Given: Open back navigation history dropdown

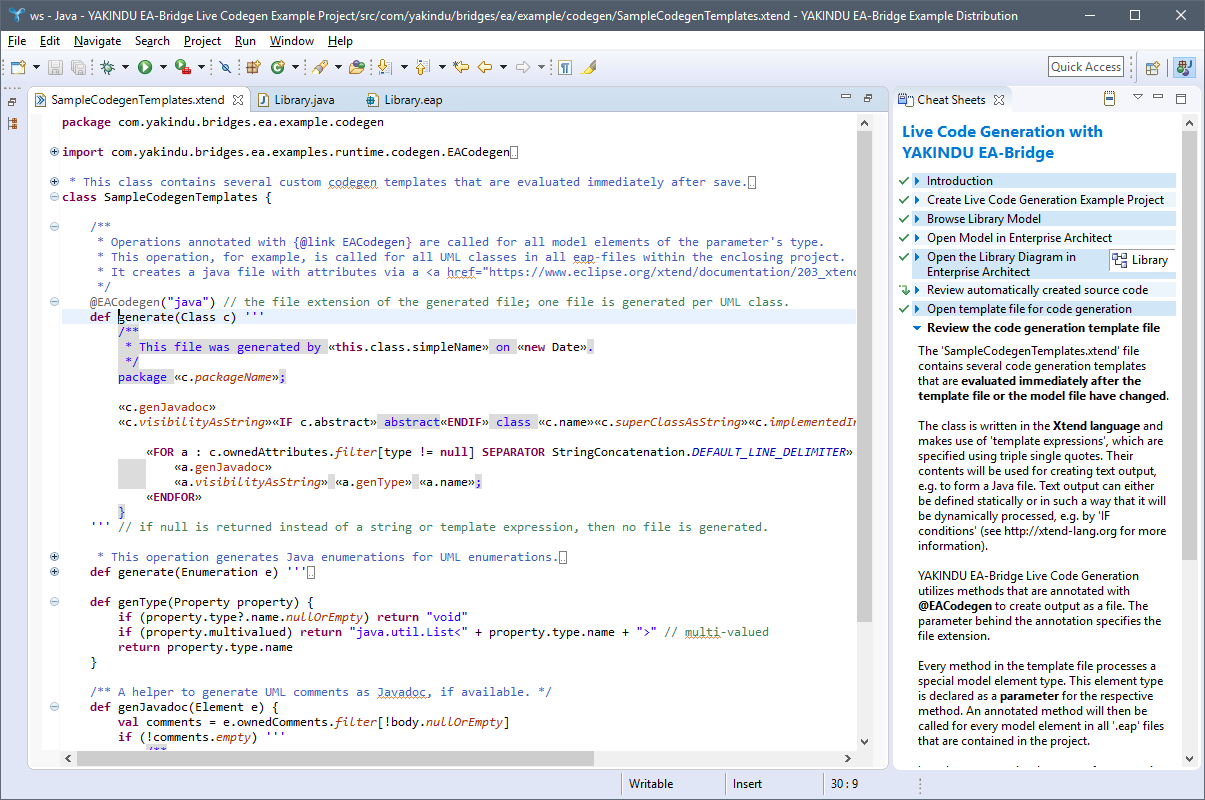Looking at the screenshot, I should point(503,67).
